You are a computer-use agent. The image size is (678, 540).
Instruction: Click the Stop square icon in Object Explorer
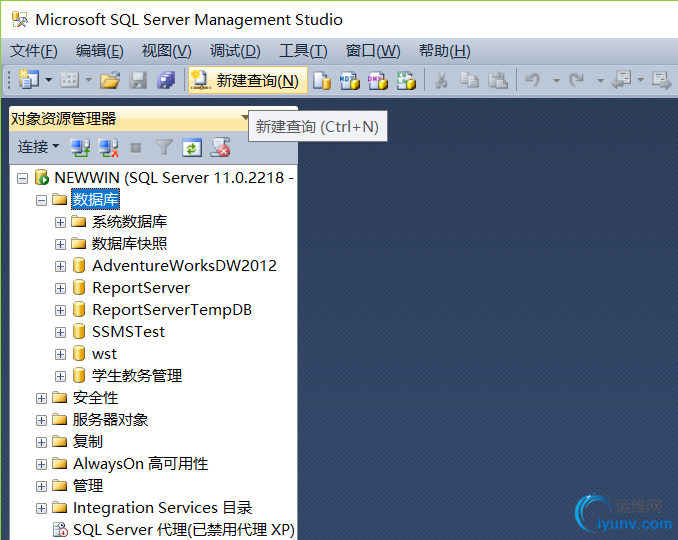coord(136,148)
